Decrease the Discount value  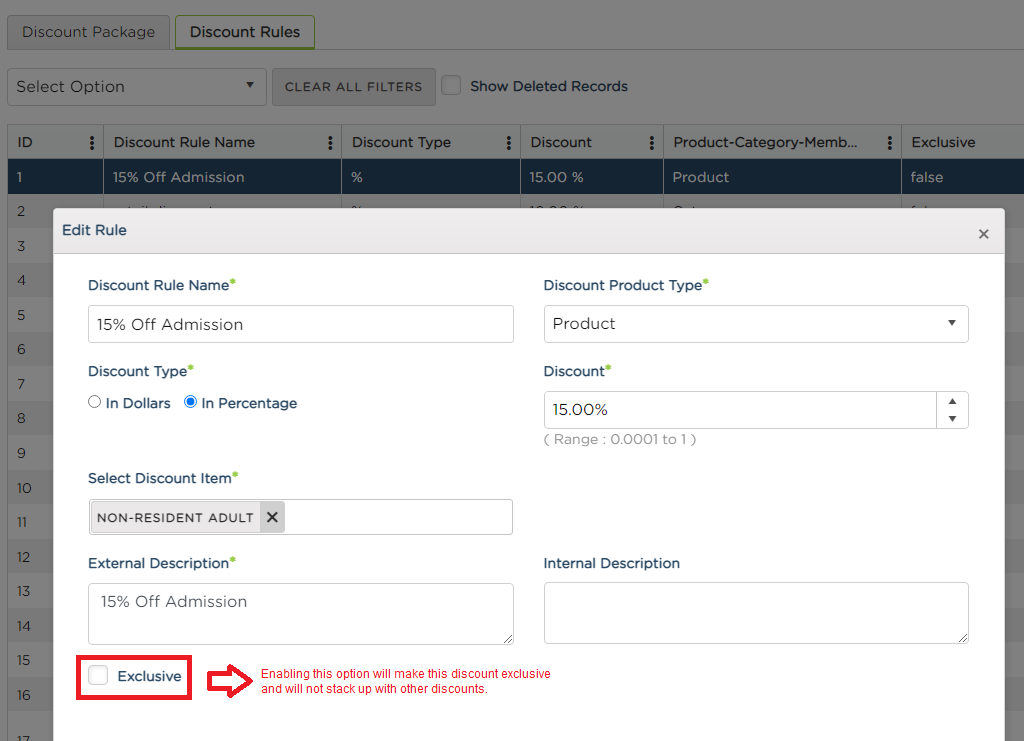[952, 418]
